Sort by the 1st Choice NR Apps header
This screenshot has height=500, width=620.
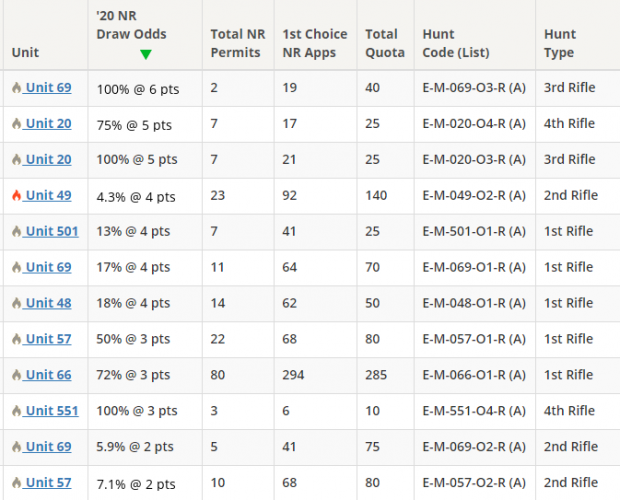[314, 42]
